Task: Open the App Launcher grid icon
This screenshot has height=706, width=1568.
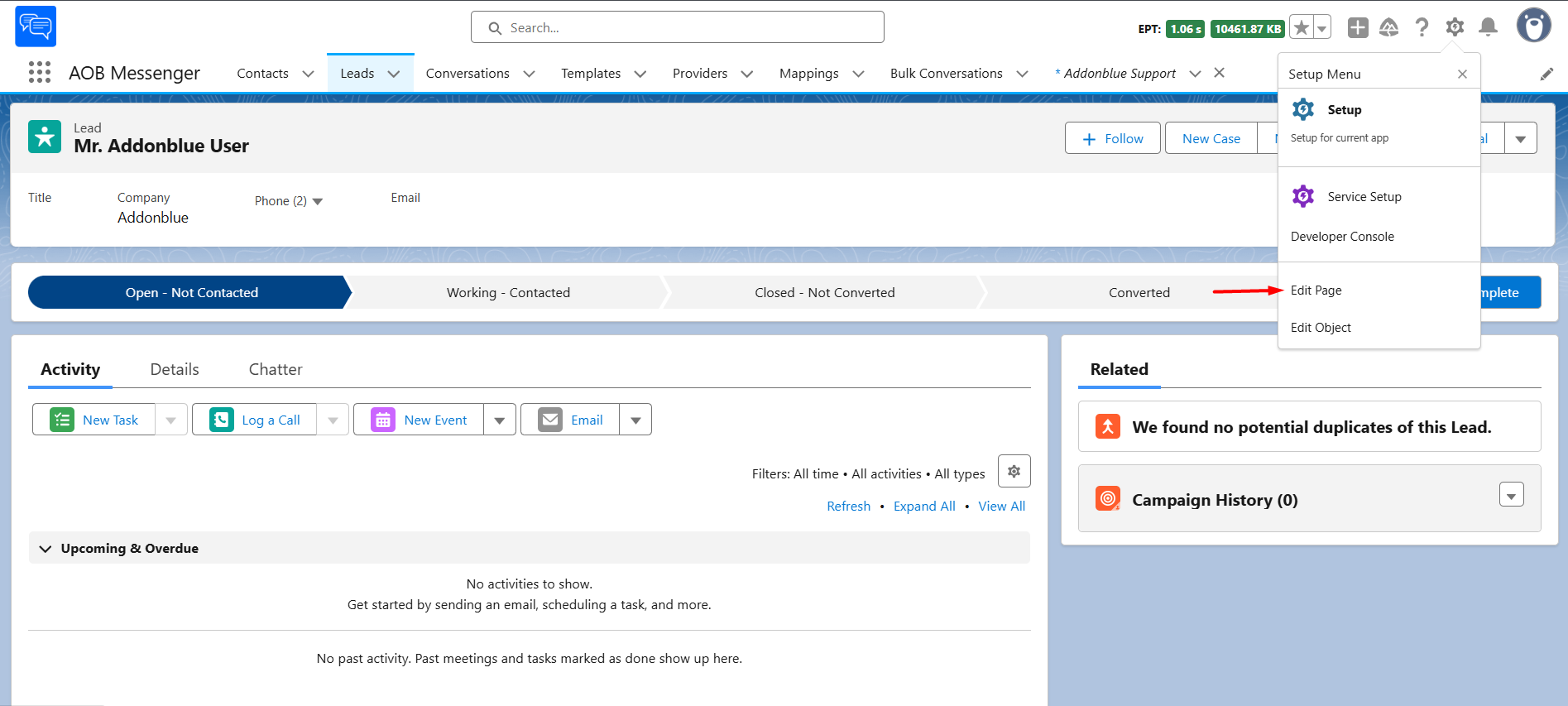Action: pyautogui.click(x=40, y=73)
